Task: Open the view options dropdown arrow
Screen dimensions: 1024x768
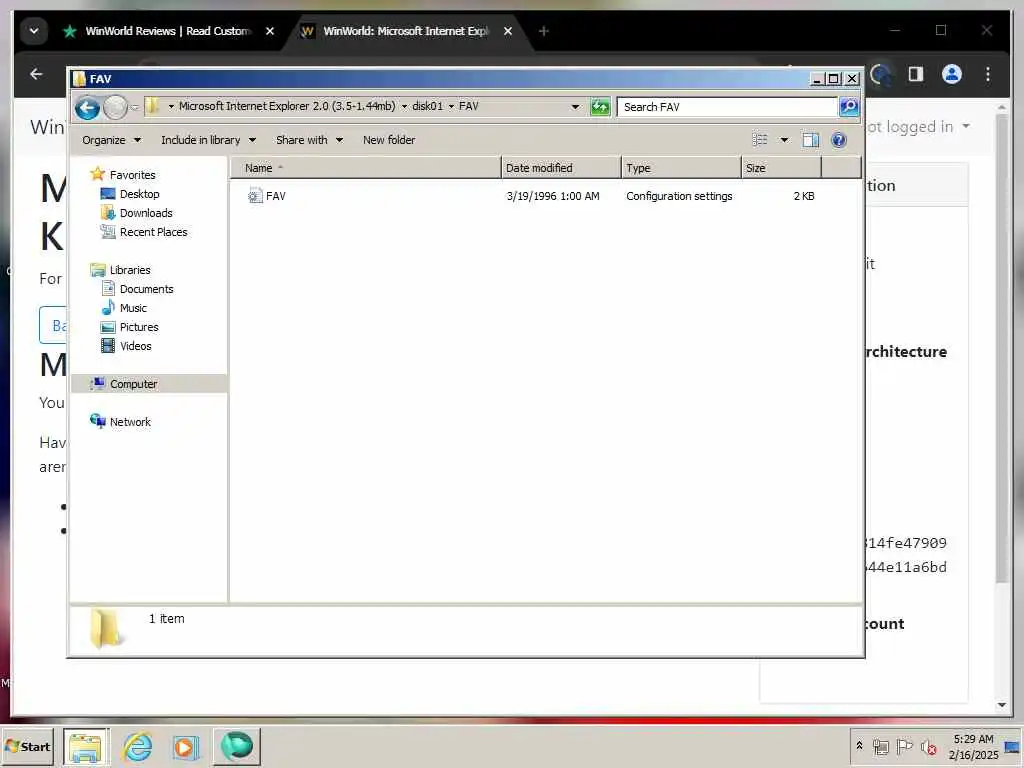Action: (784, 140)
